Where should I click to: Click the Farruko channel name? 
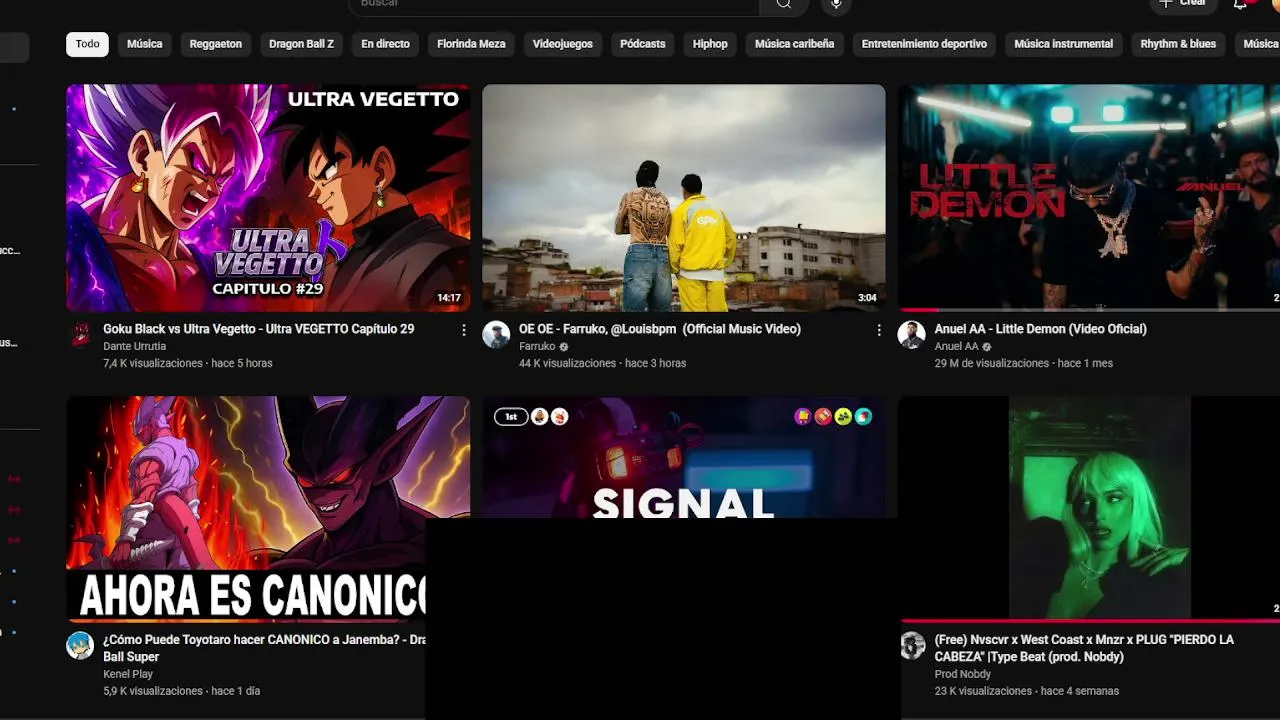point(537,347)
